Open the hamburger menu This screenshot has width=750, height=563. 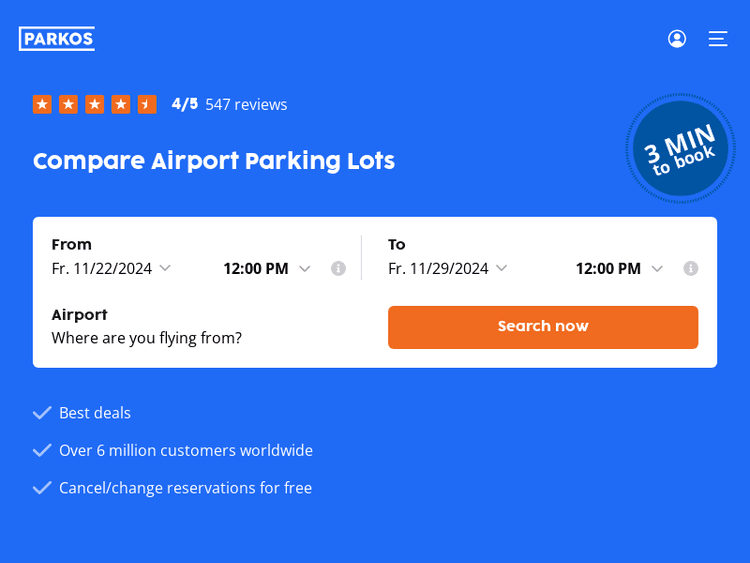[718, 39]
